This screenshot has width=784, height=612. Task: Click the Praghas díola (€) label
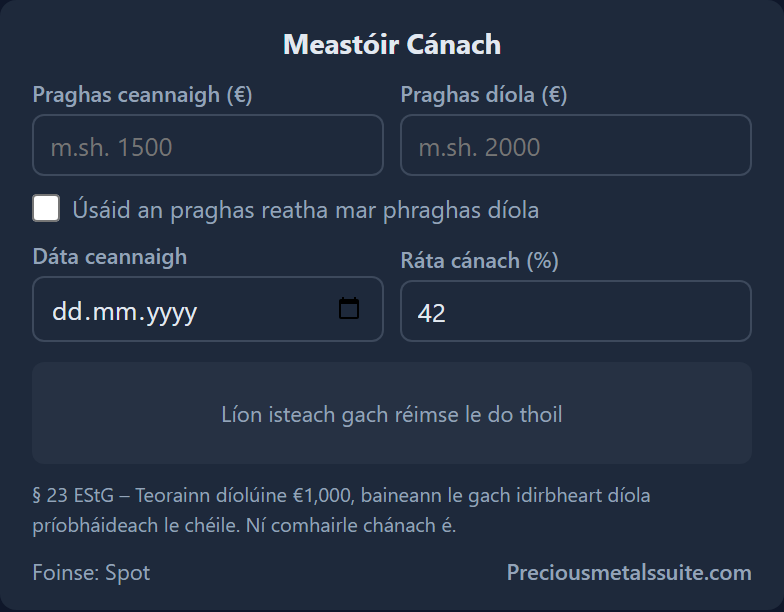pyautogui.click(x=484, y=94)
